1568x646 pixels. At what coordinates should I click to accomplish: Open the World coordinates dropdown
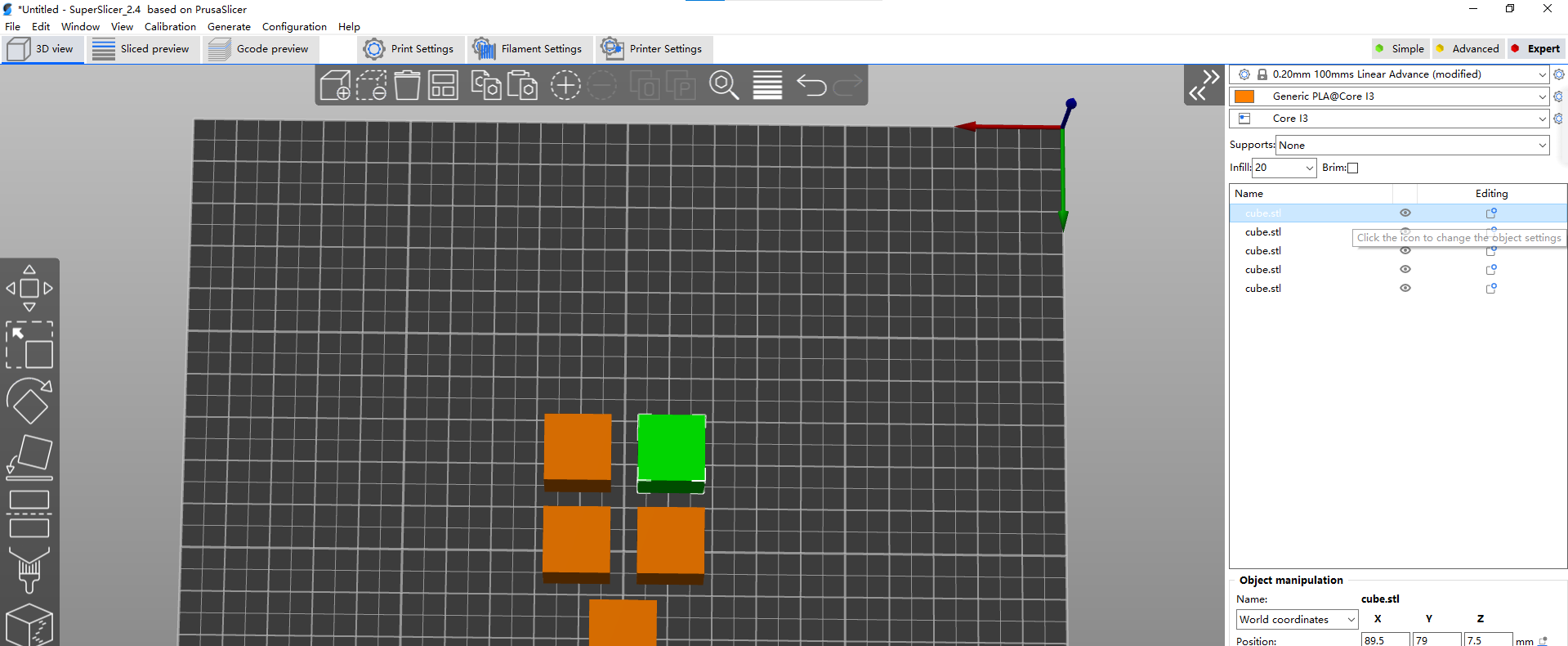(x=1296, y=619)
